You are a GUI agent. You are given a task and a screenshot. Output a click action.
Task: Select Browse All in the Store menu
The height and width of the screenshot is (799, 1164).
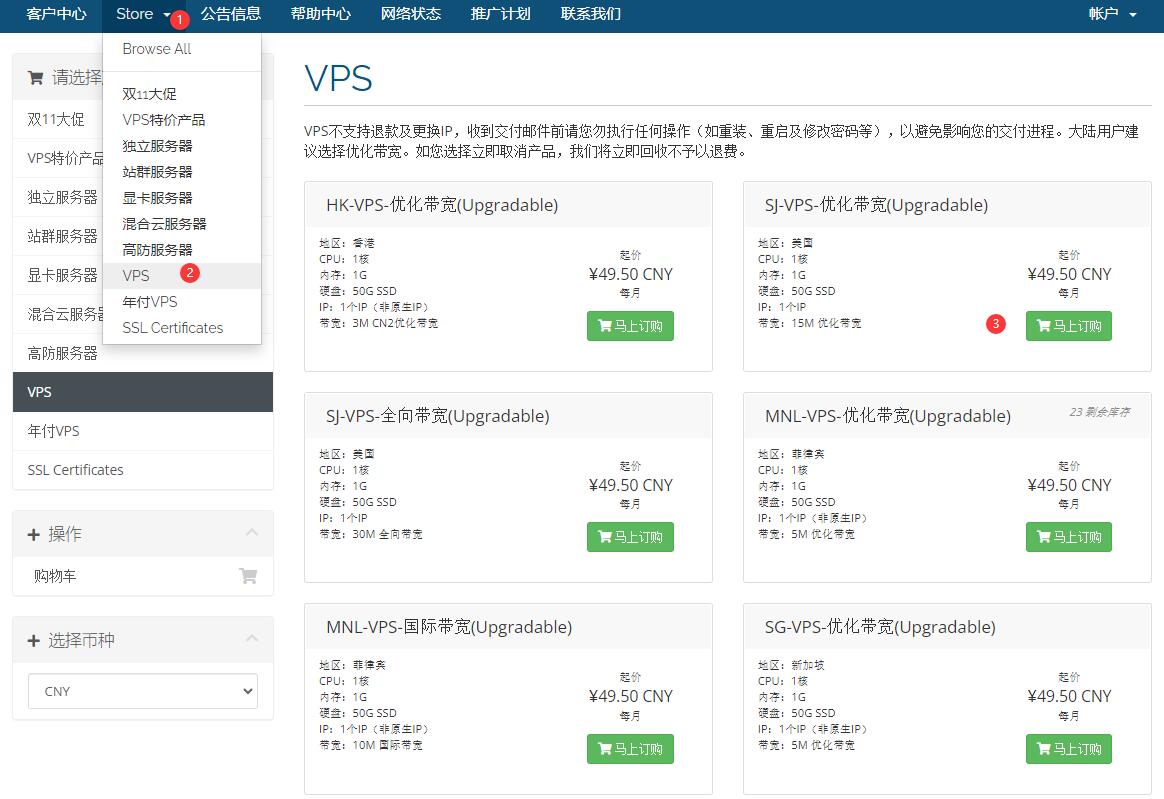(157, 49)
